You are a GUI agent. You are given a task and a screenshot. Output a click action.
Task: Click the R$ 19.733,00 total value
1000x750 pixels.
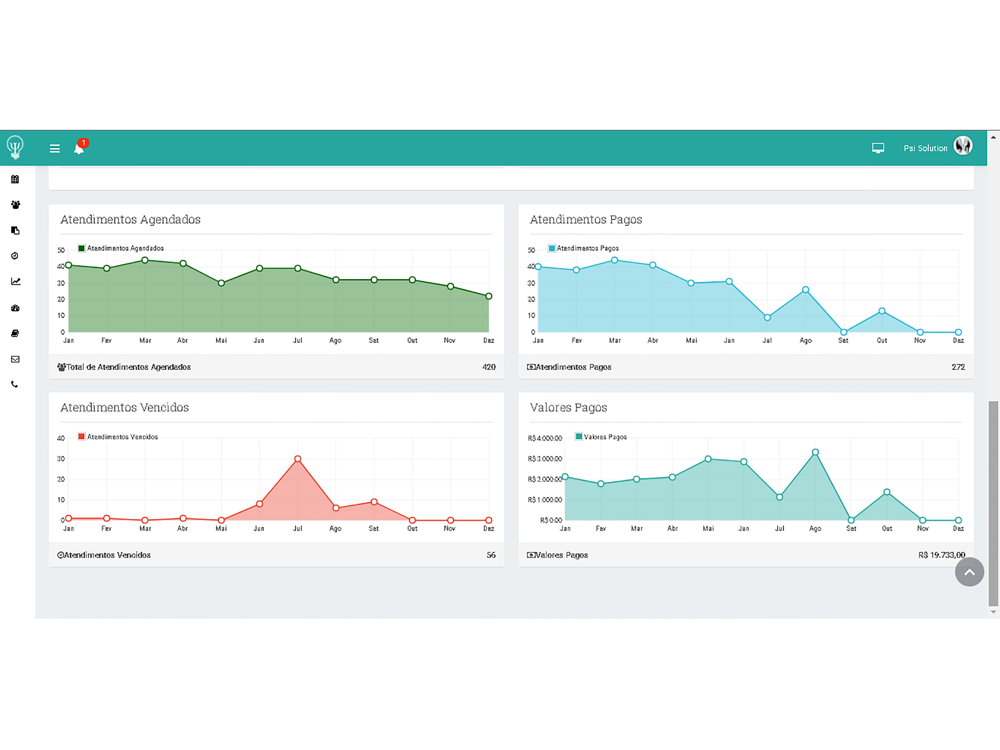tap(941, 555)
